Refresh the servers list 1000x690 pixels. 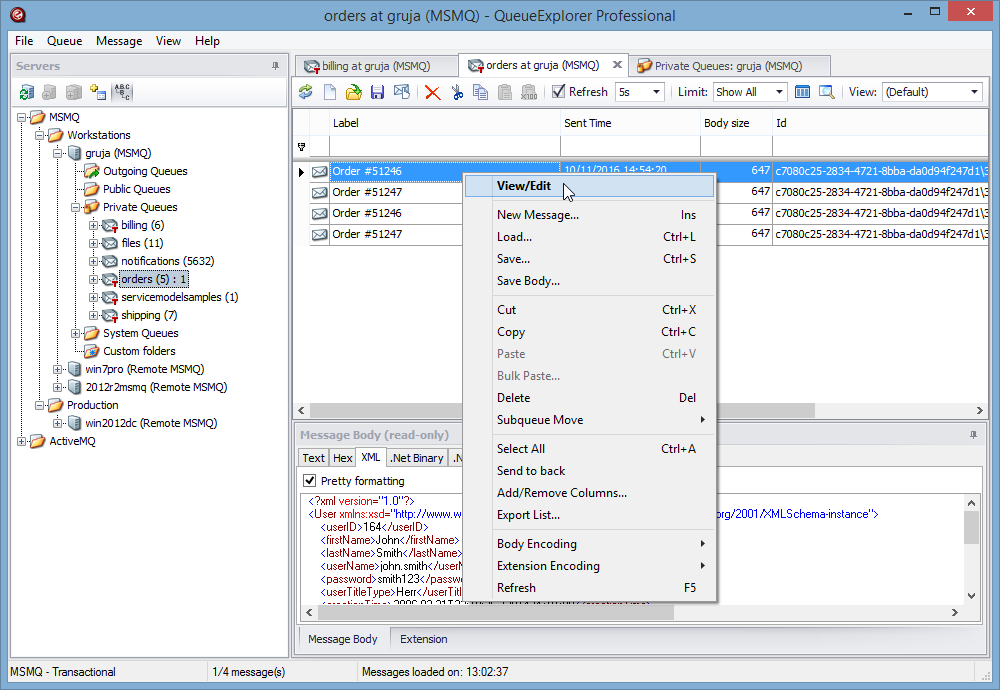(26, 91)
